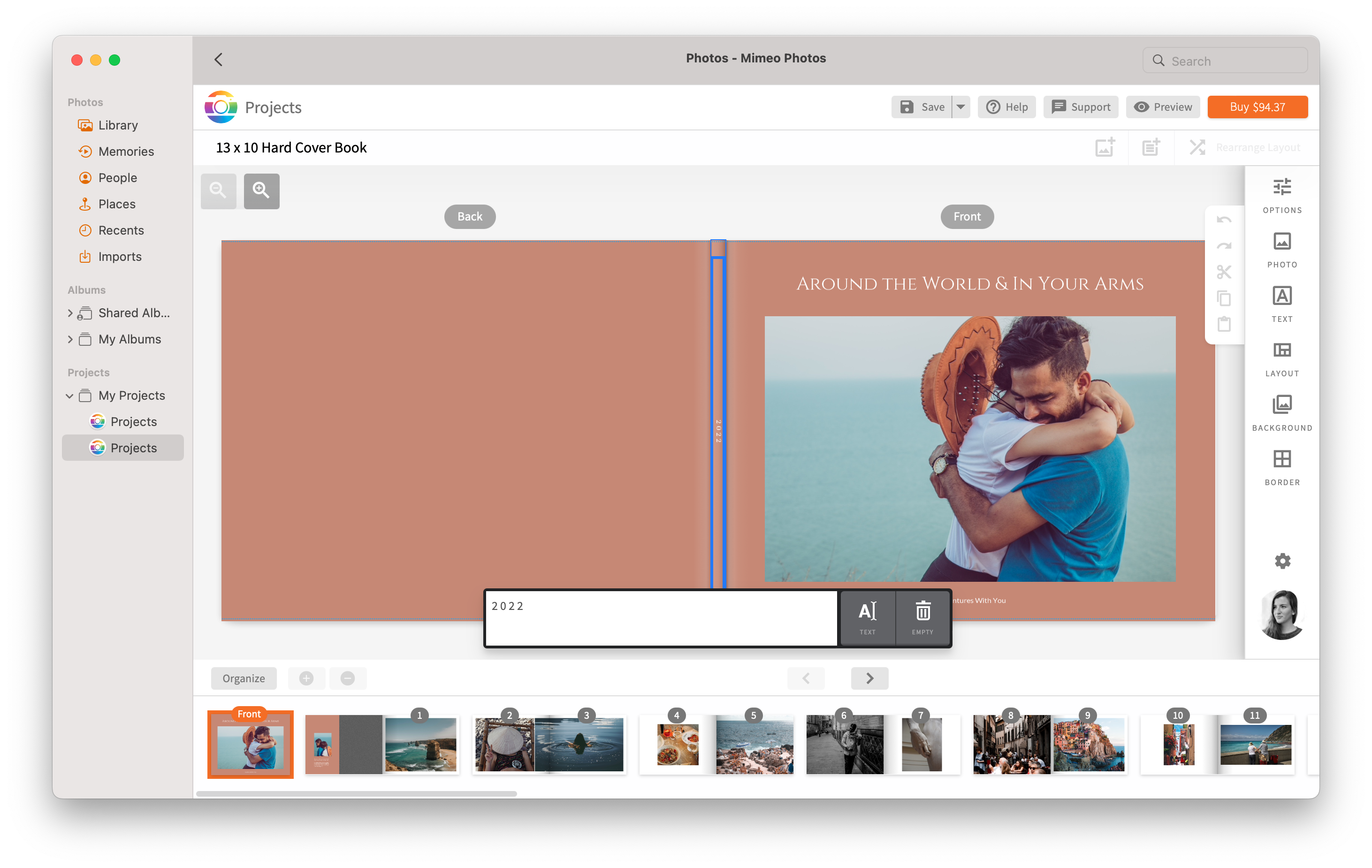1372x868 pixels.
Task: Click the add photo page icon
Action: pos(1104,147)
